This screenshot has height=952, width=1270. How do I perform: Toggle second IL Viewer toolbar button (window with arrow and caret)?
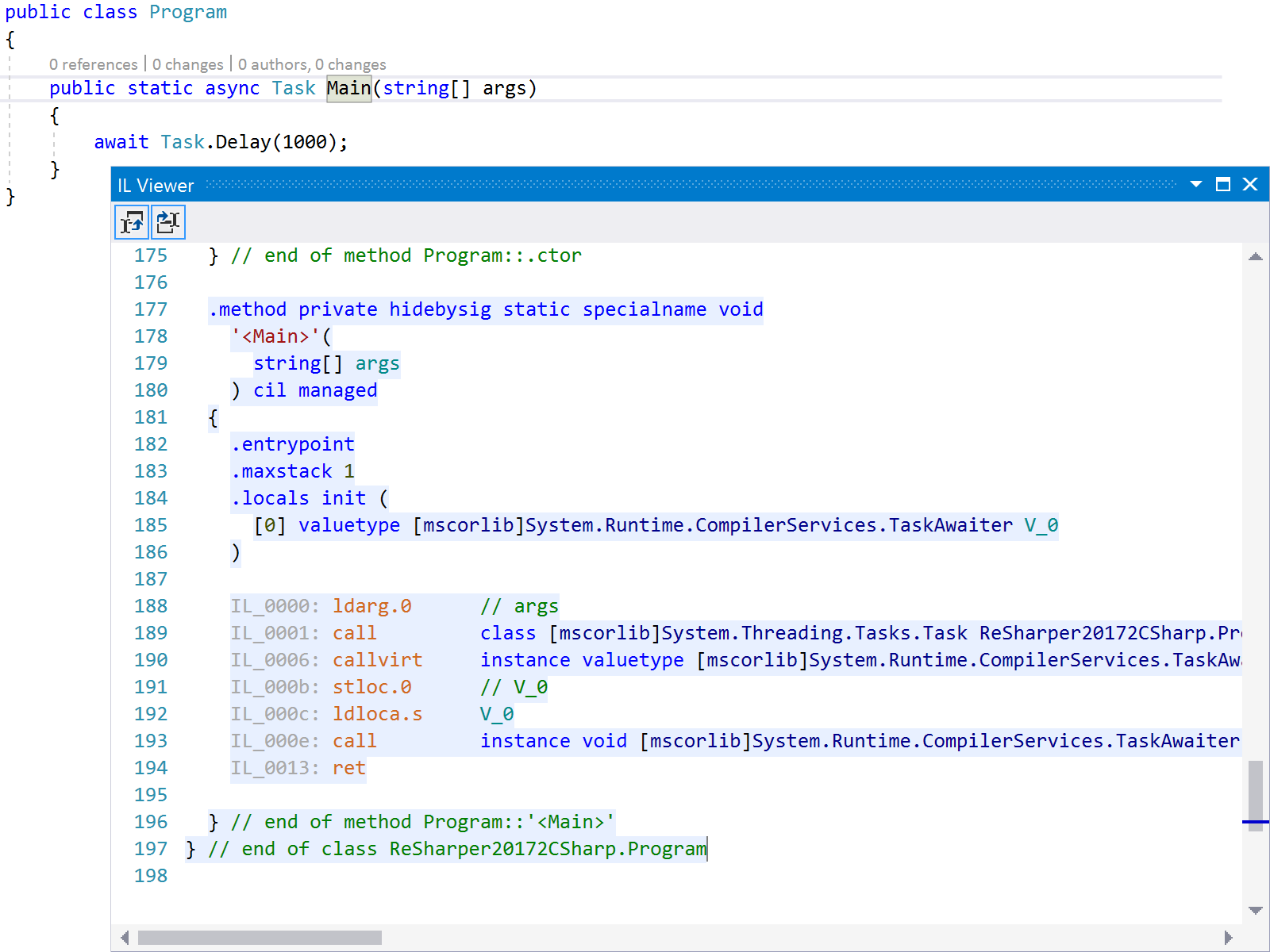click(168, 222)
